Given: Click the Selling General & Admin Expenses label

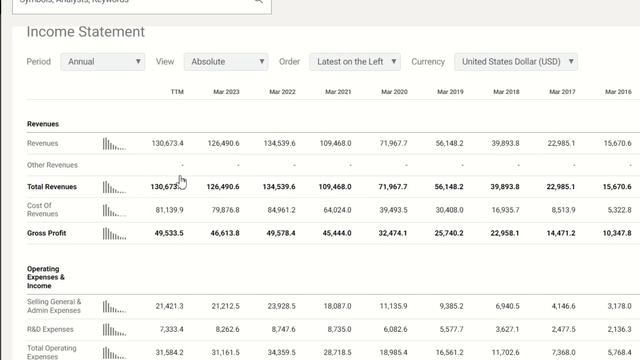Looking at the screenshot, I should pyautogui.click(x=54, y=306).
